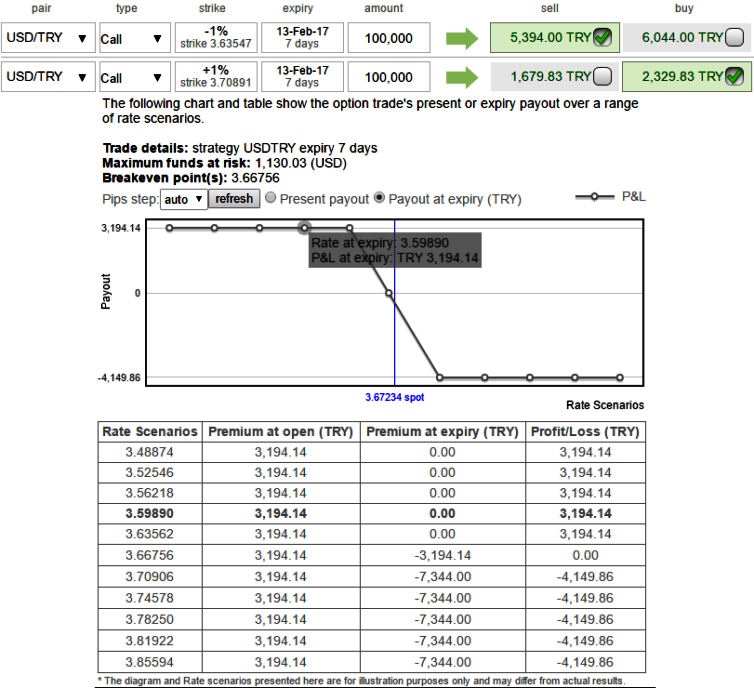Image resolution: width=754 pixels, height=688 pixels.
Task: Click the Maximum funds at risk value
Action: [301, 163]
